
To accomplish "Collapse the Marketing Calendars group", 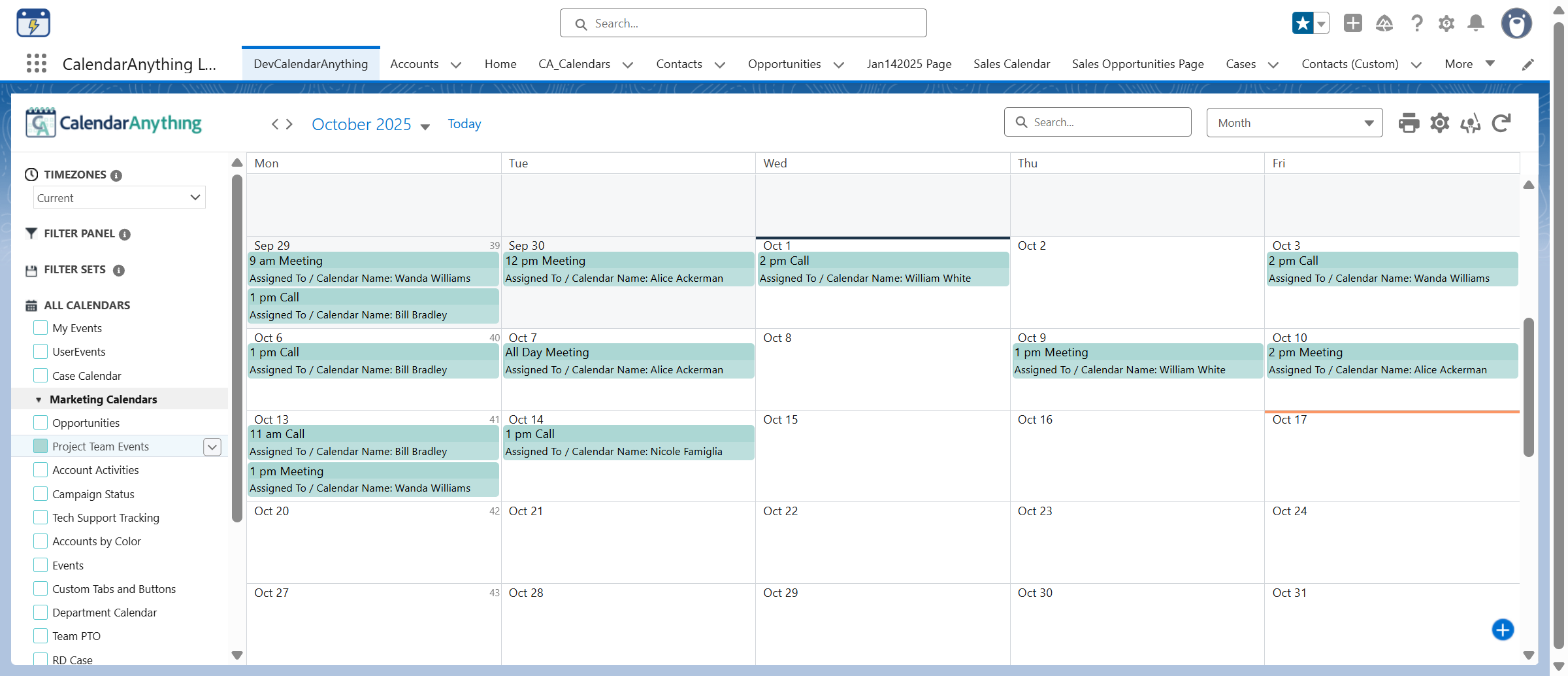I will click(x=39, y=399).
